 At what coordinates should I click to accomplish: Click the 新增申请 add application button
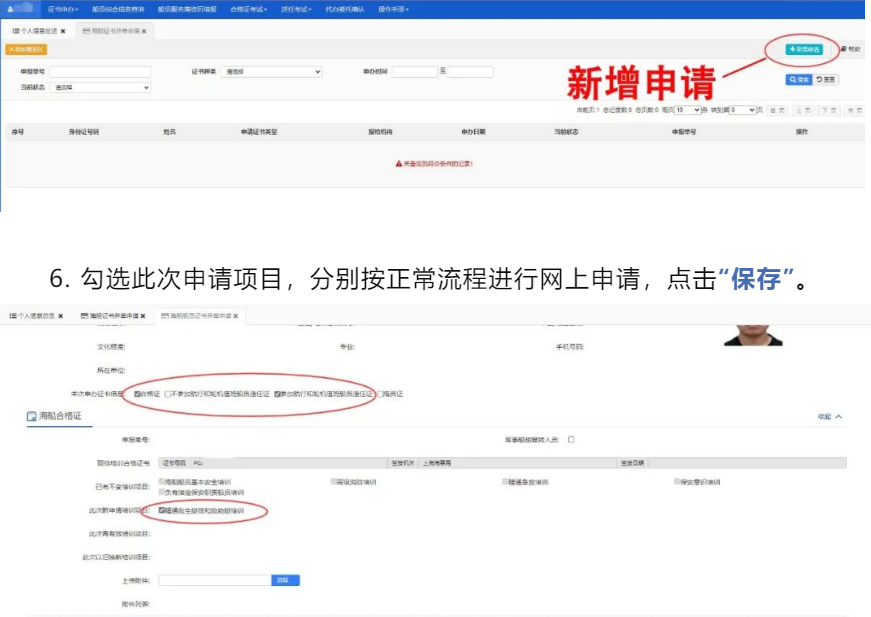point(804,49)
